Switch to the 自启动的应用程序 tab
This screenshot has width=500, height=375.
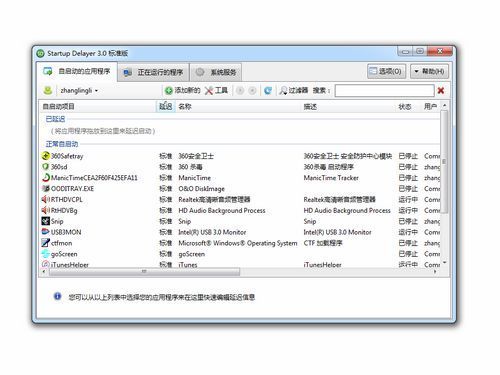click(77, 71)
